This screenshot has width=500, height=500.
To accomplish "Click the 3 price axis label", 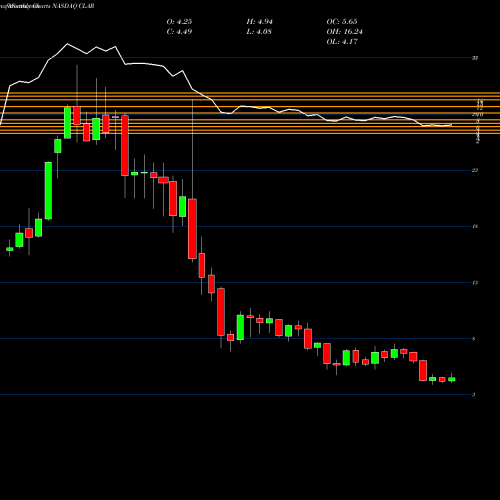I will pyautogui.click(x=474, y=395).
